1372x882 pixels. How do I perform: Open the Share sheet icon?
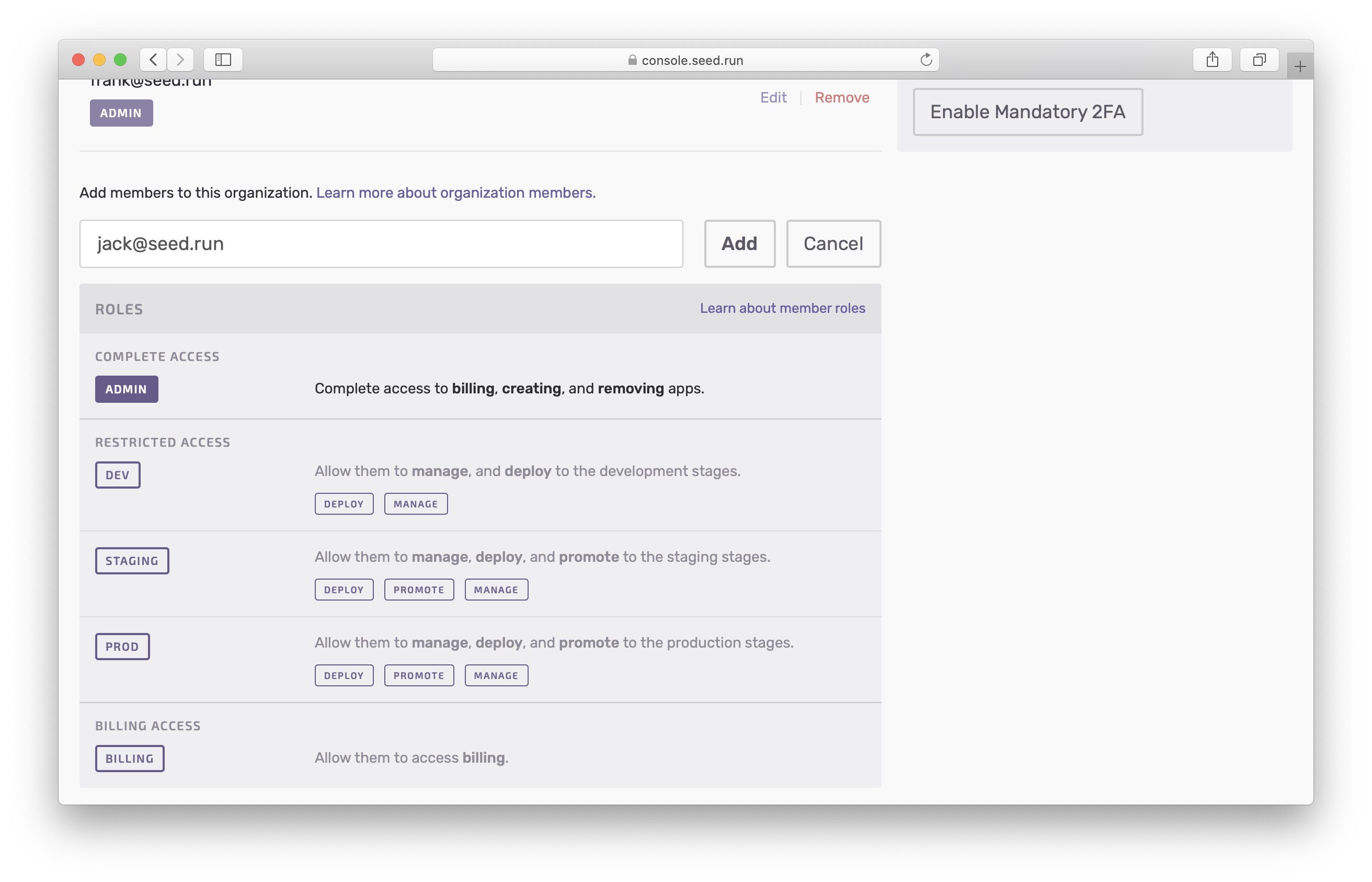(x=1211, y=60)
